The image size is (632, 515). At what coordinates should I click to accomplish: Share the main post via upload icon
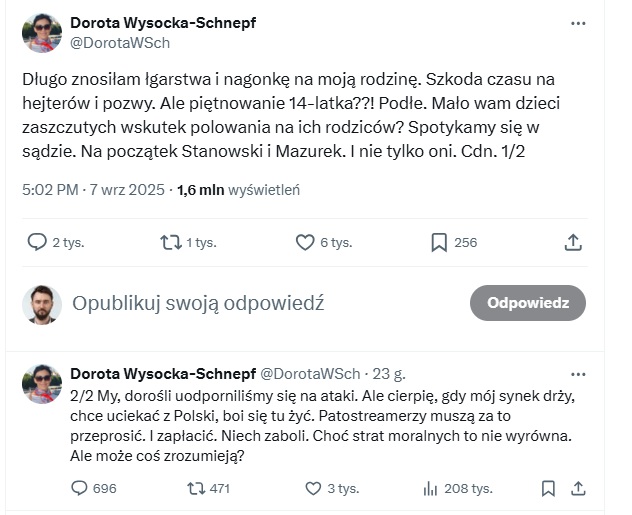tap(573, 242)
